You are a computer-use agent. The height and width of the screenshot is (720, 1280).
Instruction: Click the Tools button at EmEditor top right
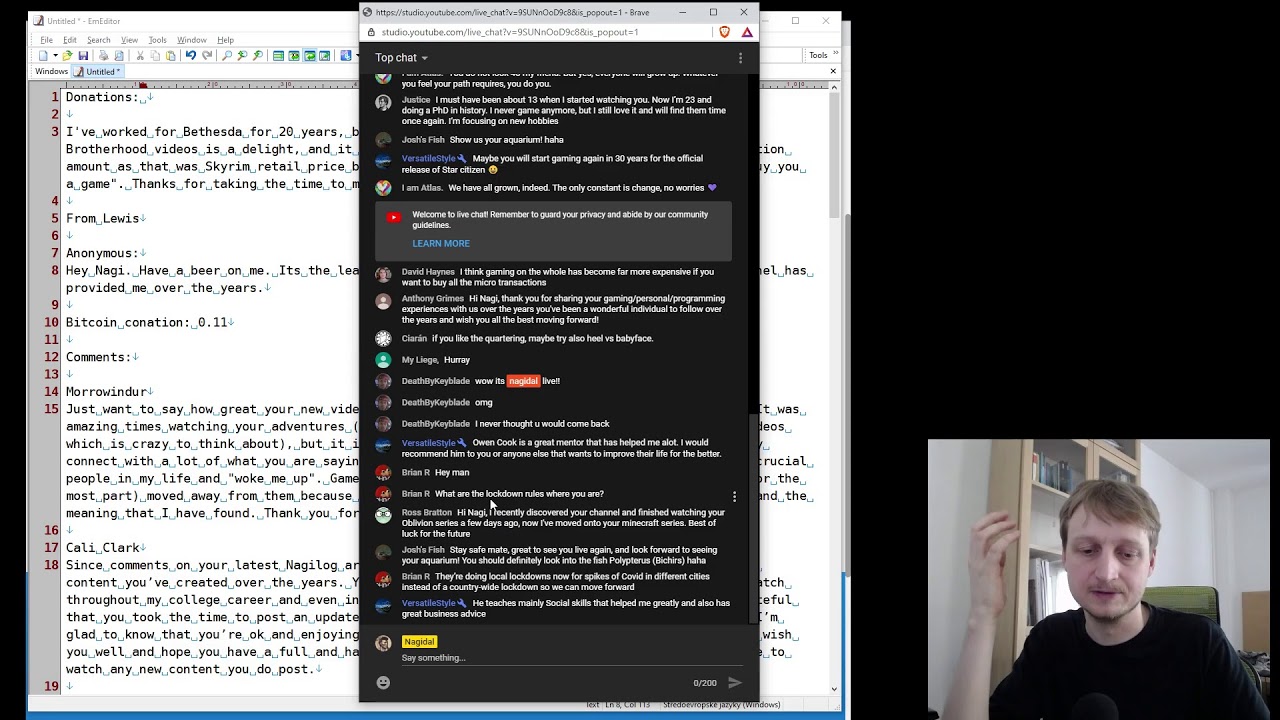(818, 55)
